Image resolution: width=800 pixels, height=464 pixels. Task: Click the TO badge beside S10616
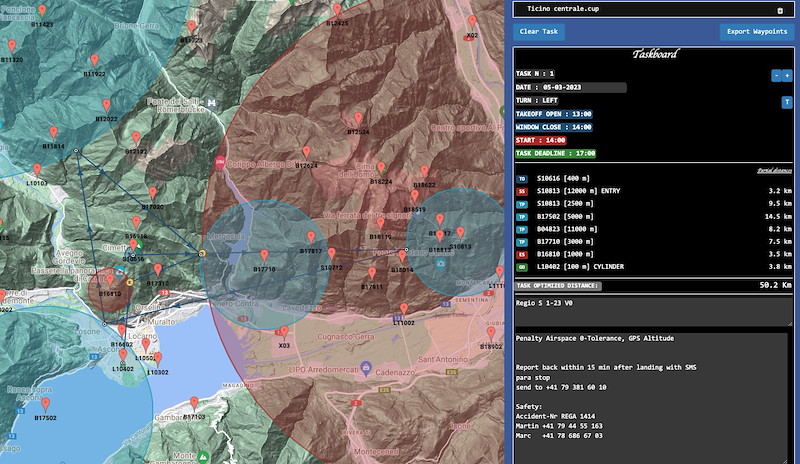[521, 179]
